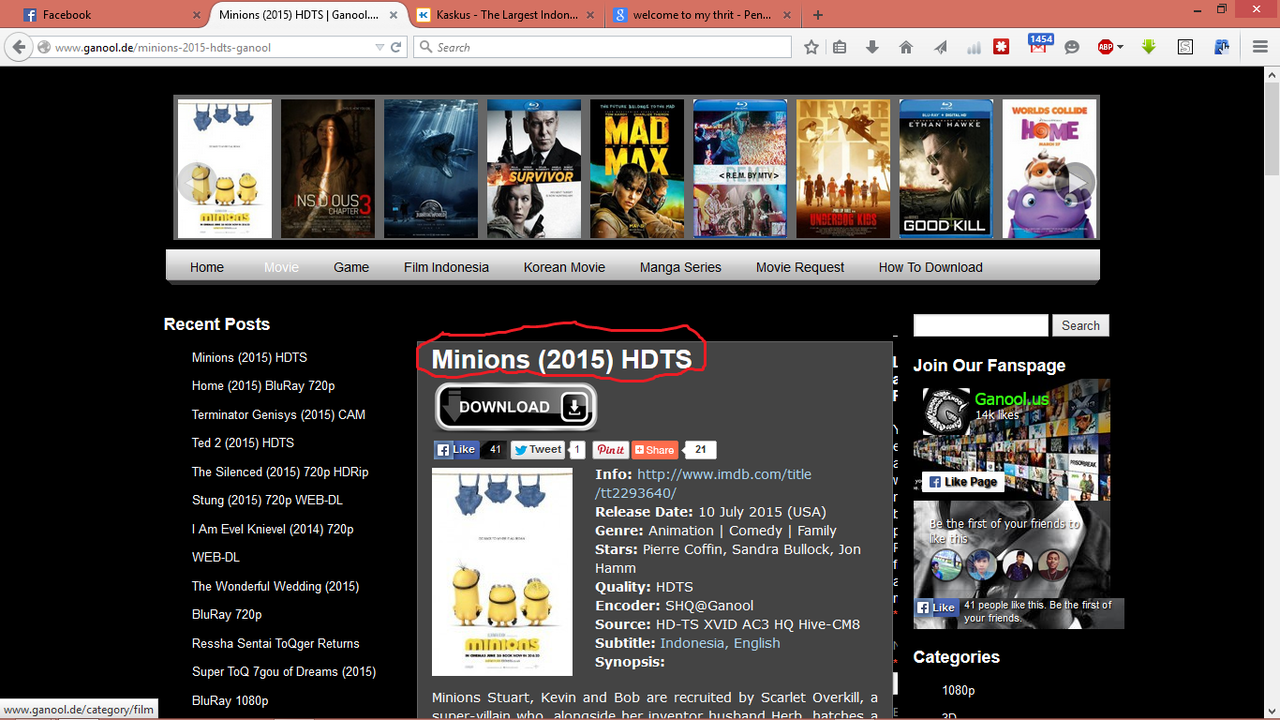
Task: Open the How To Download menu
Action: point(930,267)
